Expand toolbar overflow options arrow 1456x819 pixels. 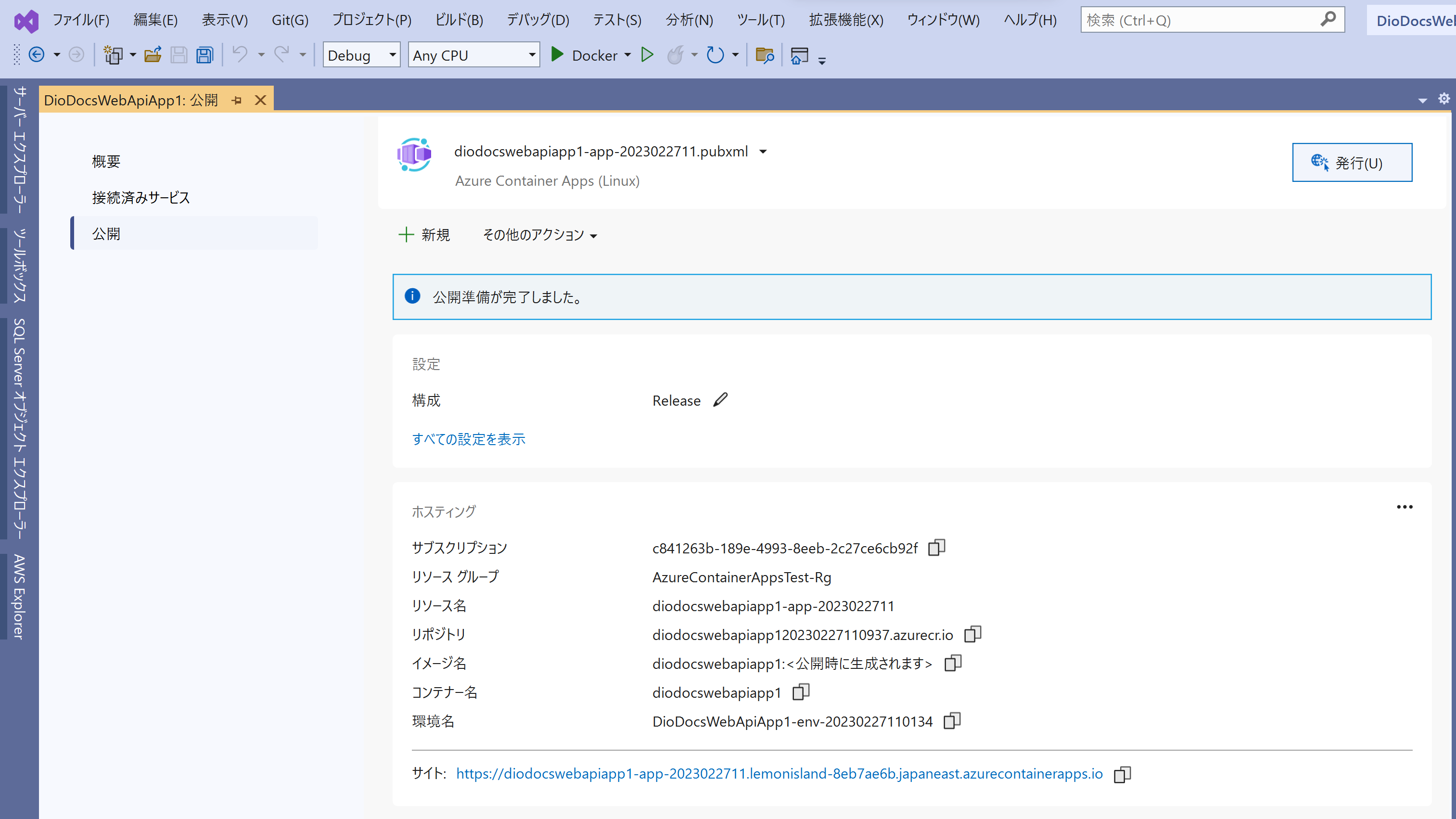coord(822,60)
